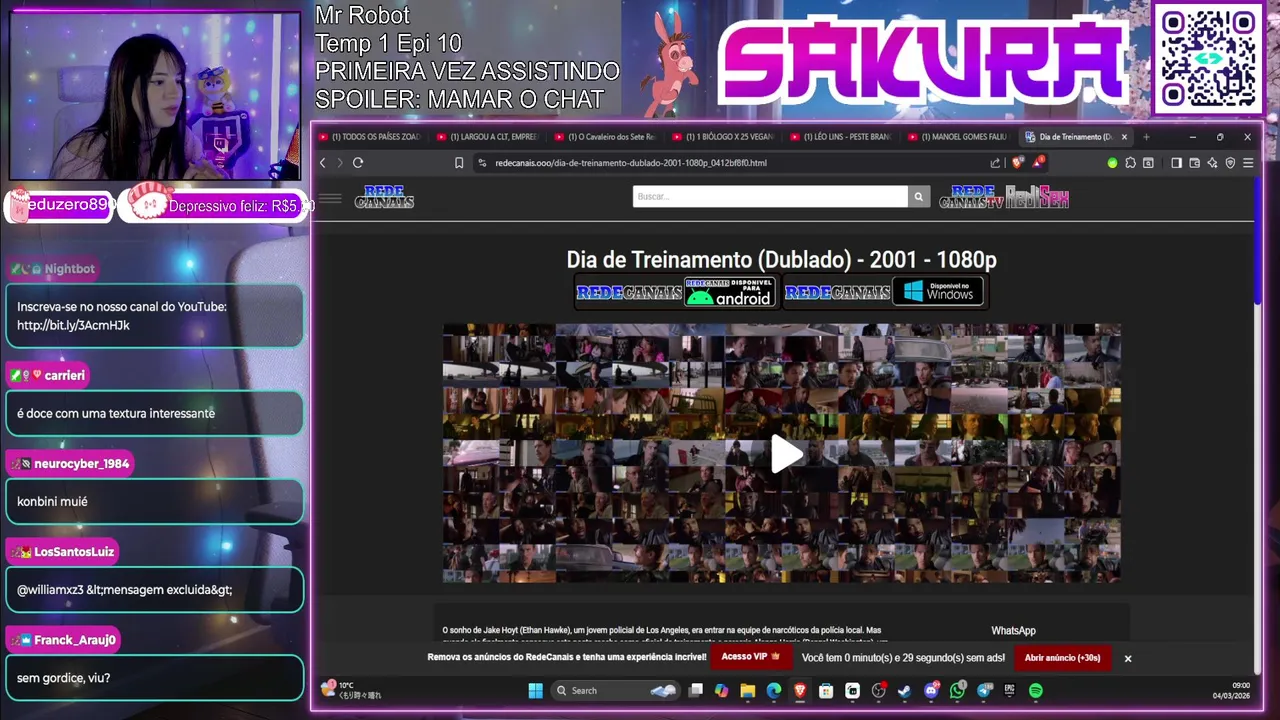
Task: Open the RedeCanais Windows app banner
Action: [x=885, y=292]
